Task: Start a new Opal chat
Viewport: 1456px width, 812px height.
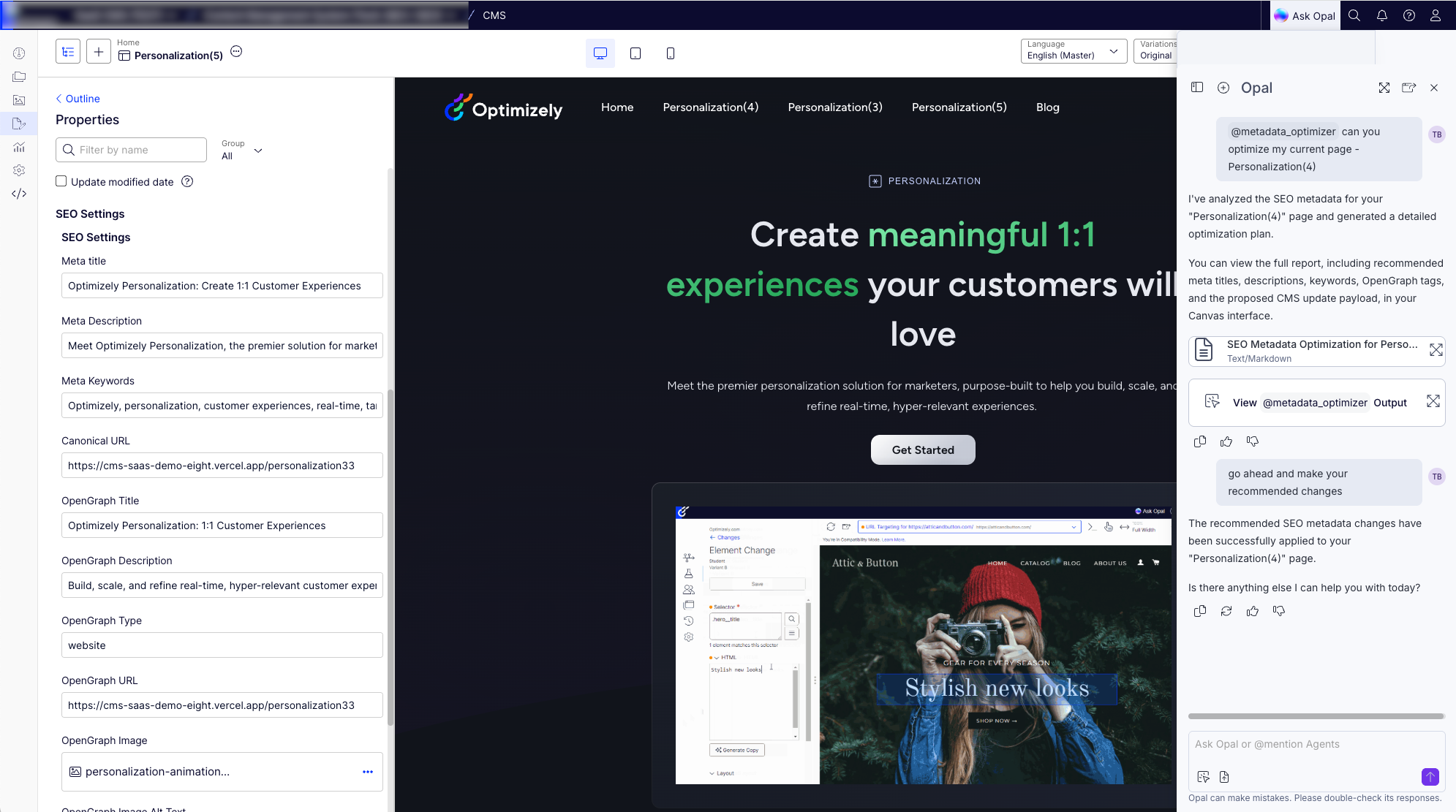Action: coord(1223,88)
